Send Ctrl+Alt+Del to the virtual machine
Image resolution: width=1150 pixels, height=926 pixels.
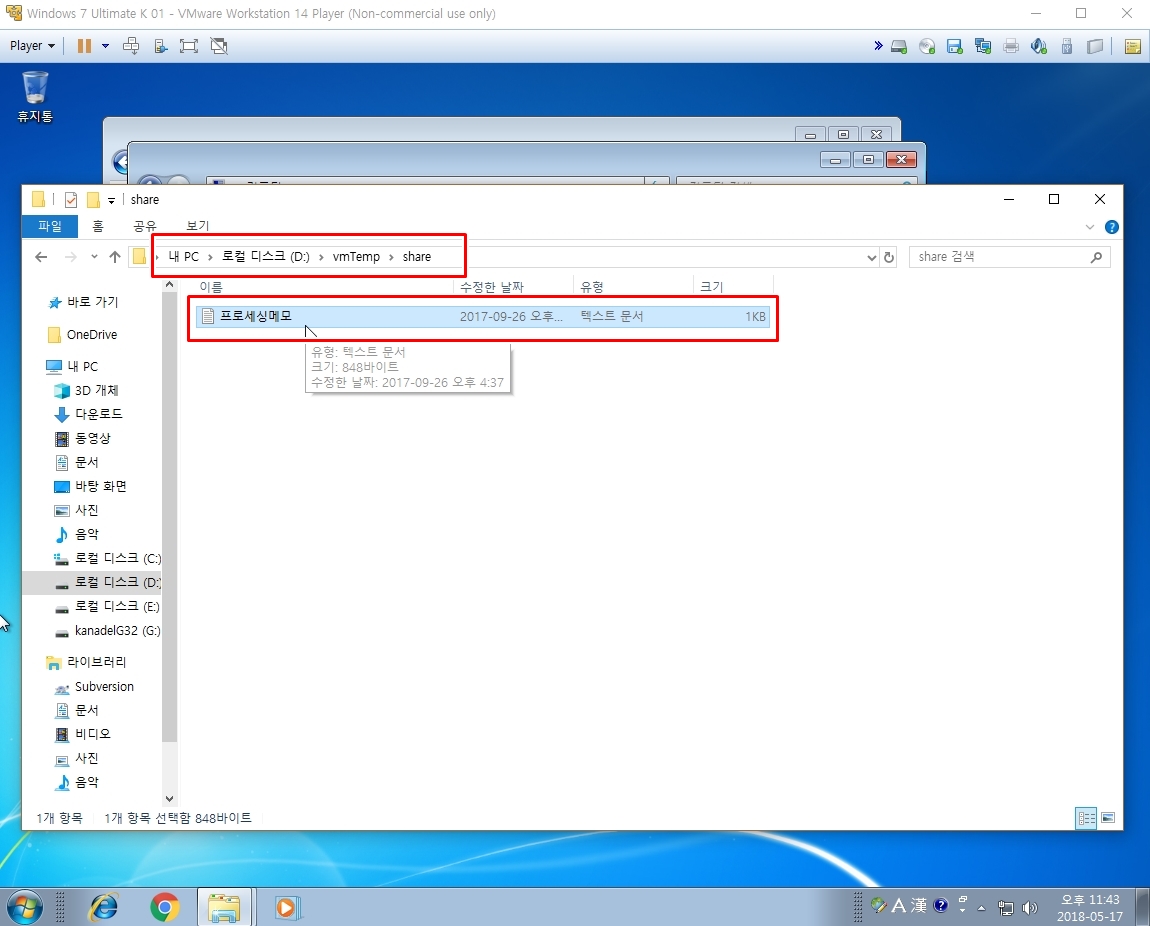131,45
